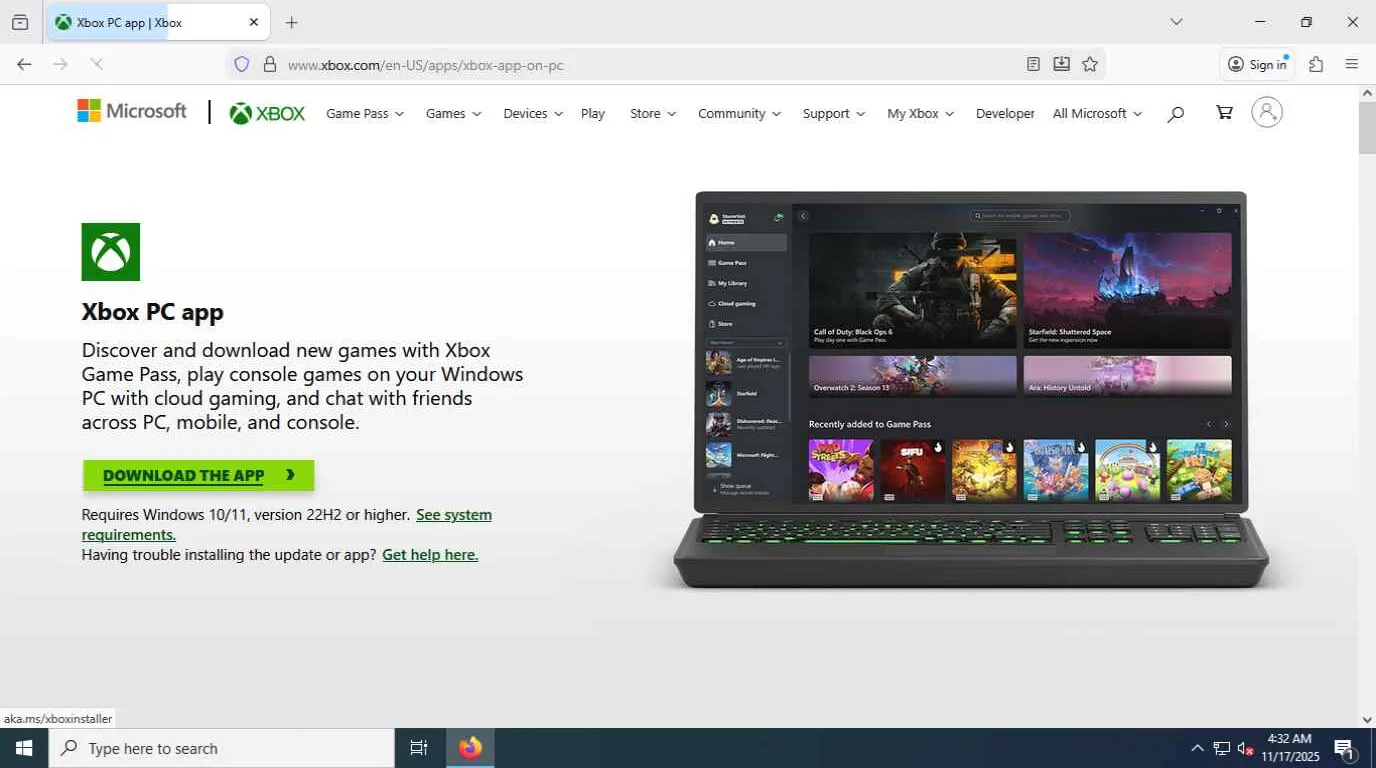Image resolution: width=1376 pixels, height=768 pixels.
Task: View site security lock information
Action: 269,64
